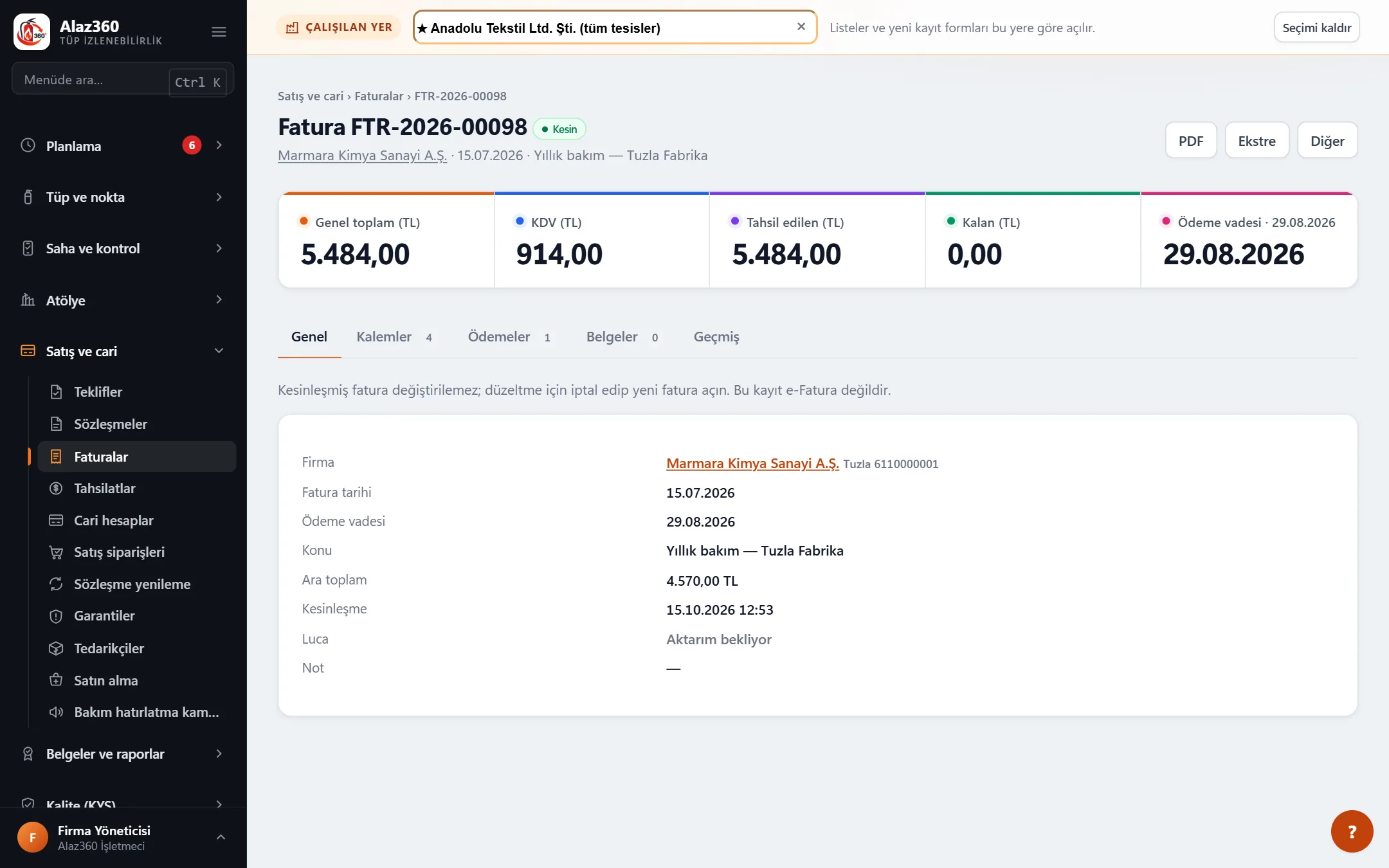Click the PDF button
The width and height of the screenshot is (1389, 868).
point(1191,140)
